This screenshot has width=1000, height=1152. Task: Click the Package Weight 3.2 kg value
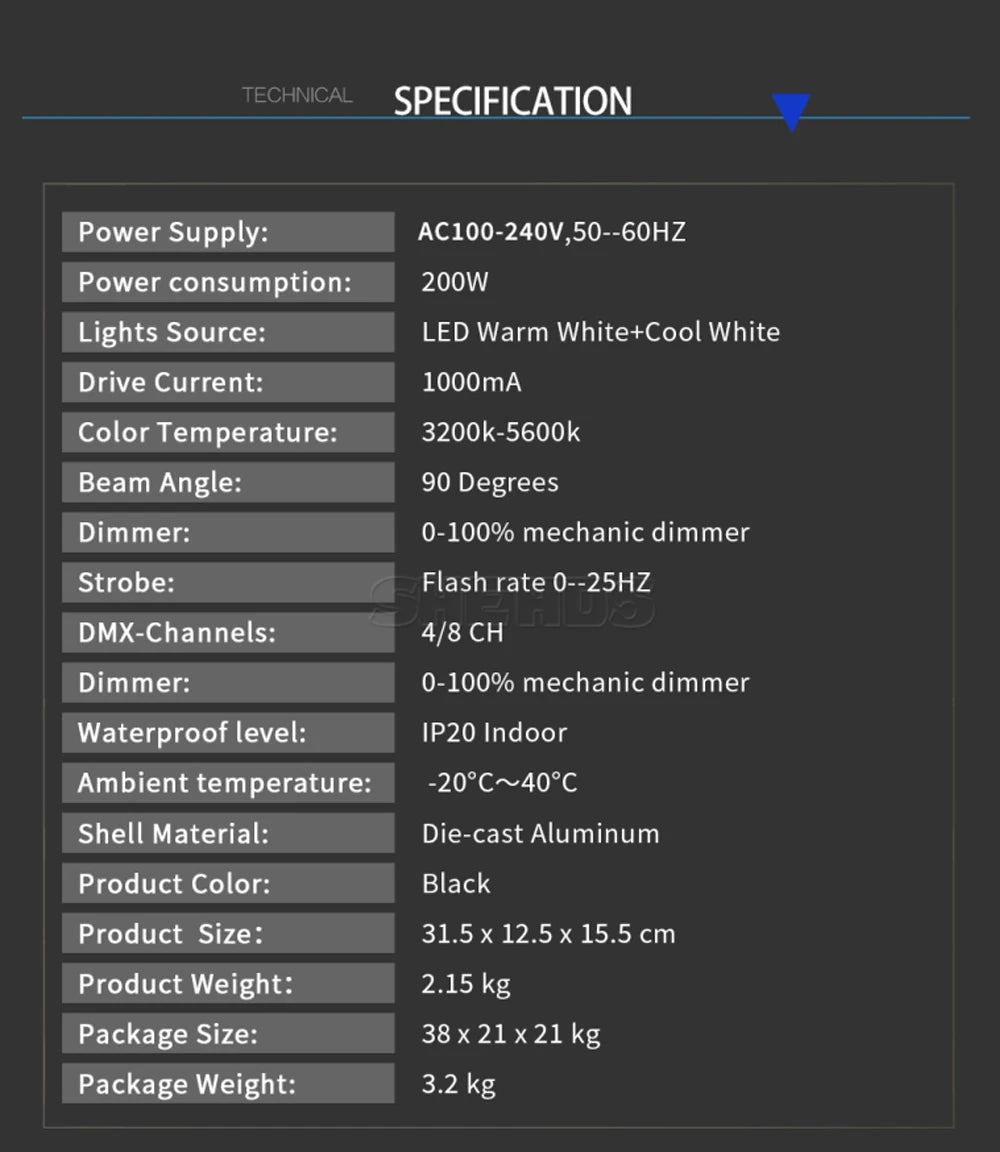458,1084
